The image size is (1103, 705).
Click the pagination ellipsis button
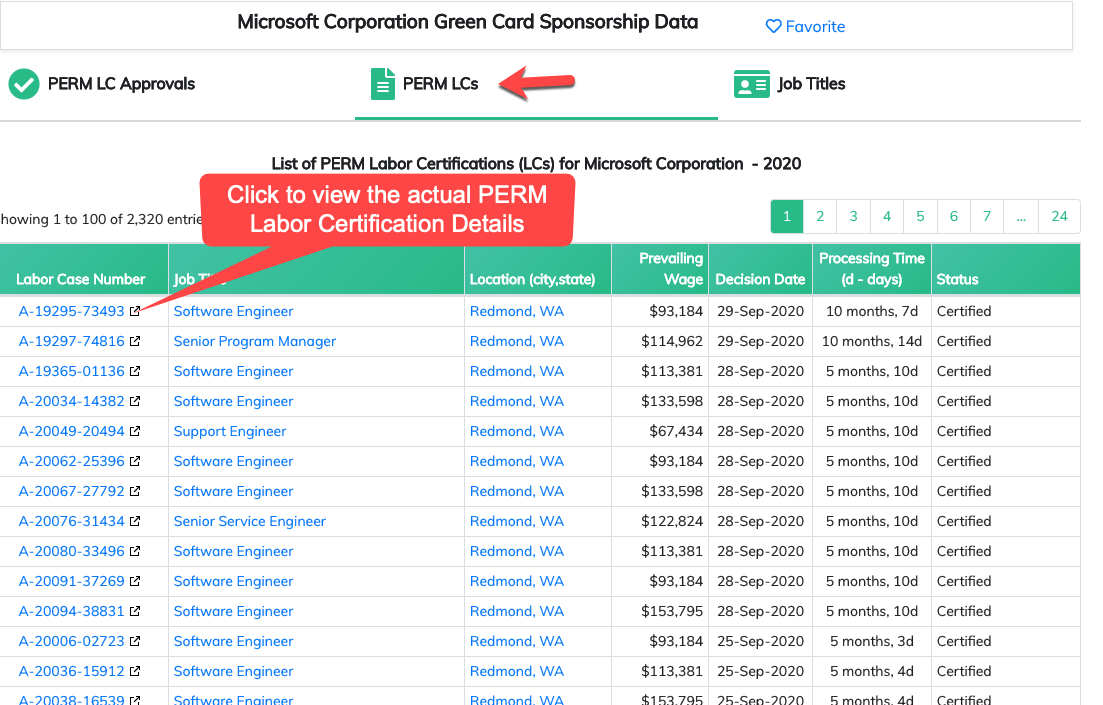(x=1021, y=217)
